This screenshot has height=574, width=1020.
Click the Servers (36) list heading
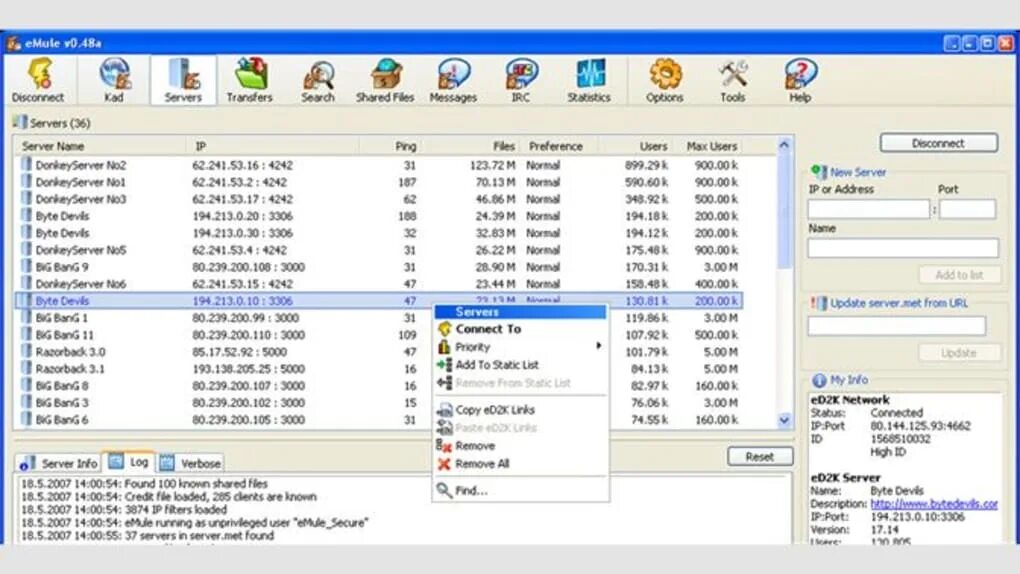pos(60,123)
